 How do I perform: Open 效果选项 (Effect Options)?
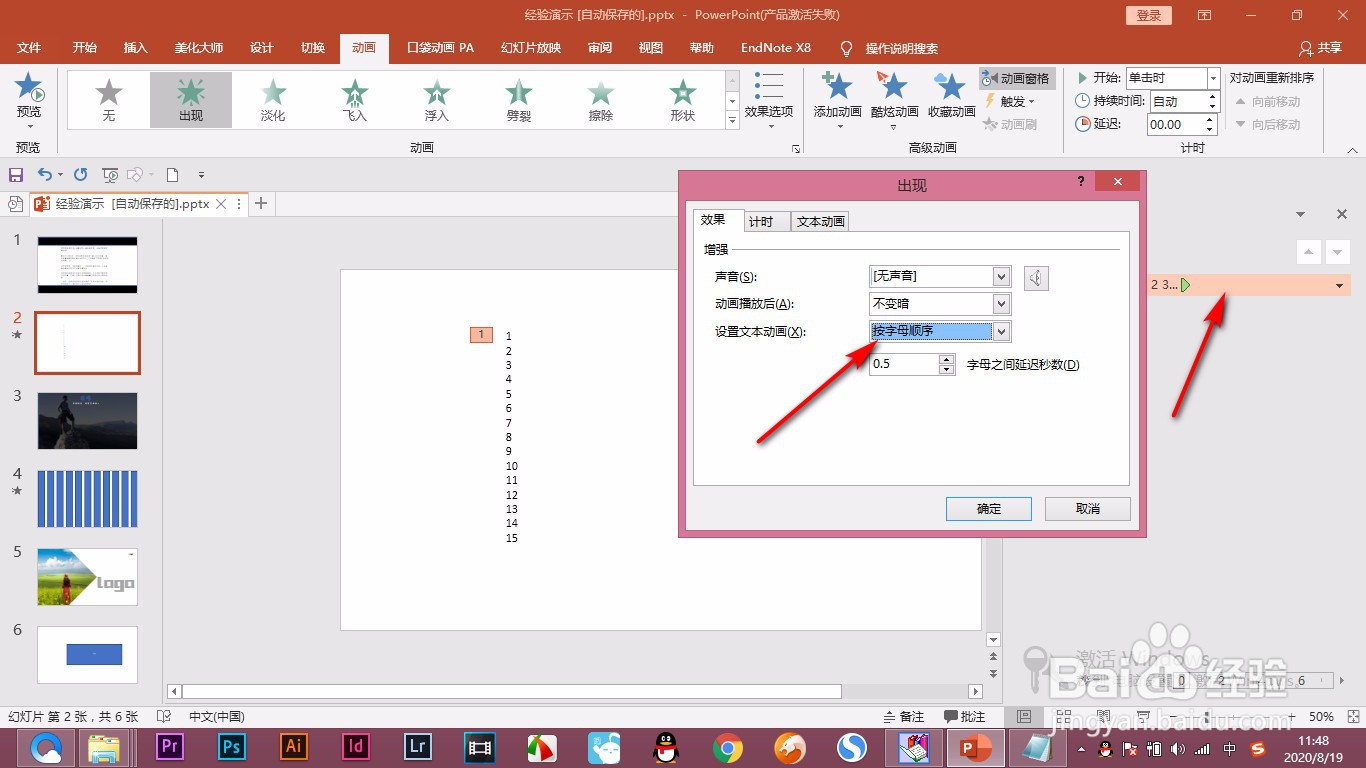pyautogui.click(x=769, y=99)
